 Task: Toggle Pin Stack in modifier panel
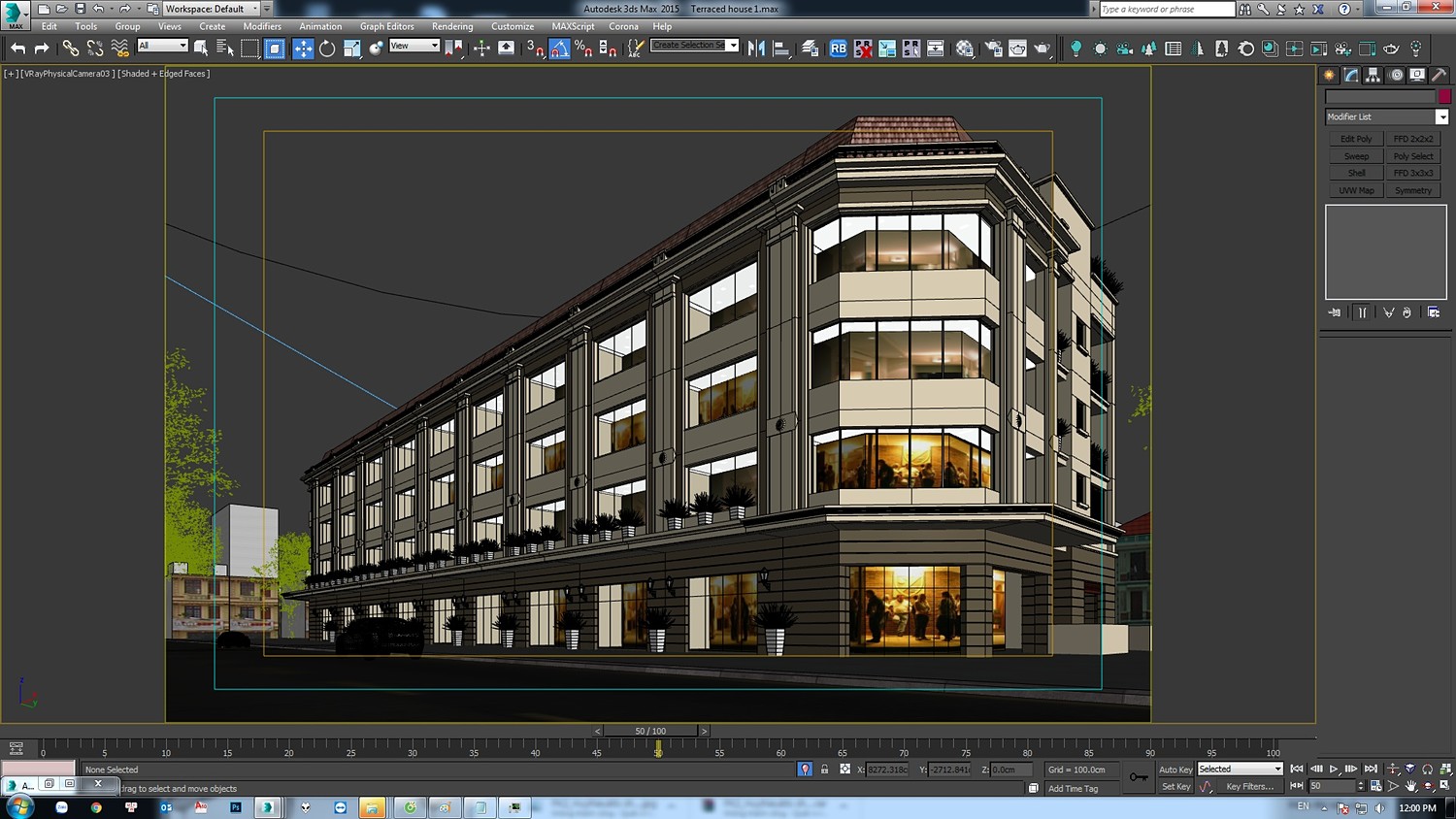(1335, 312)
